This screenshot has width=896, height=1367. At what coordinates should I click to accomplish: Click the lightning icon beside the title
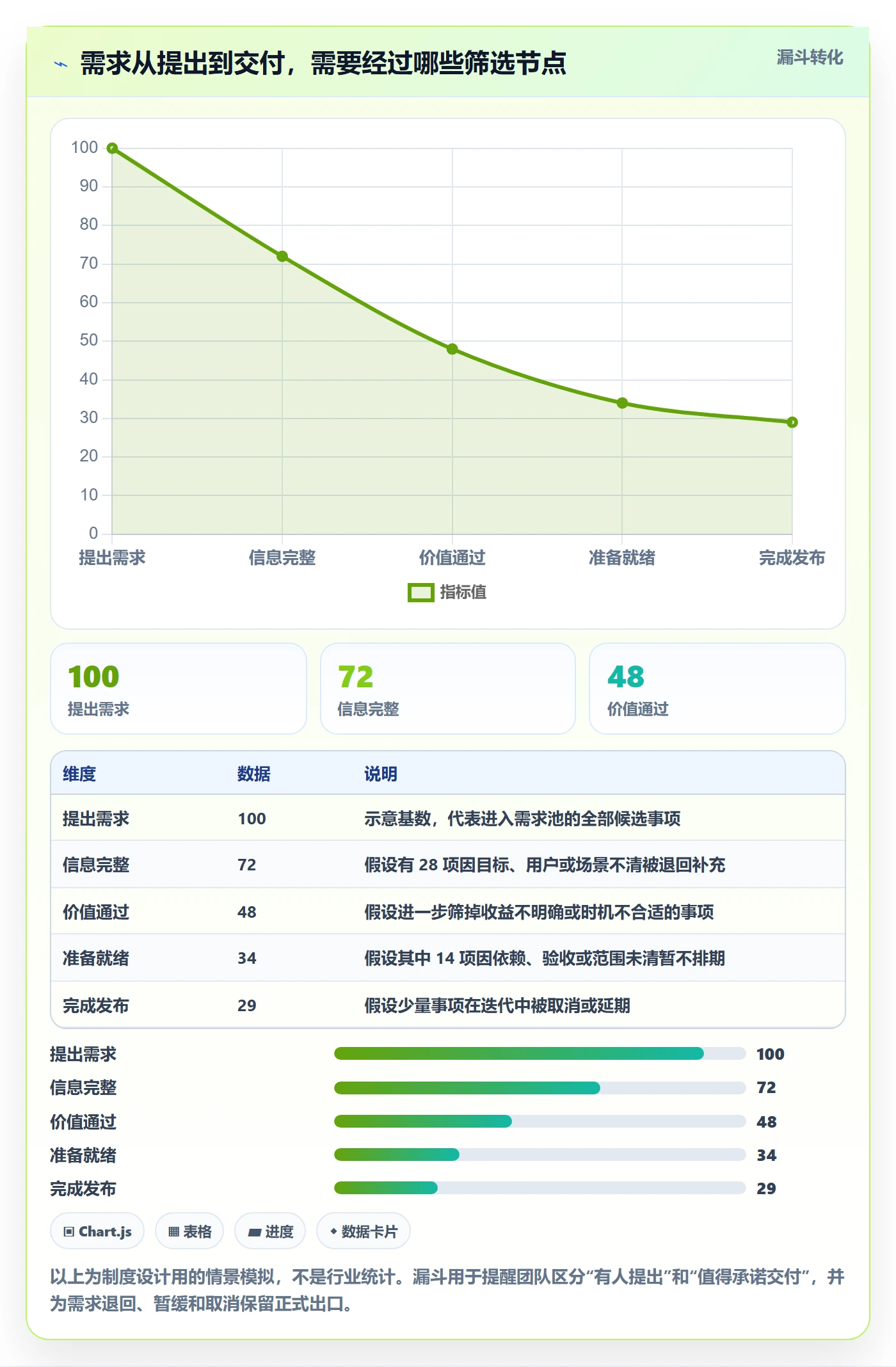click(61, 64)
